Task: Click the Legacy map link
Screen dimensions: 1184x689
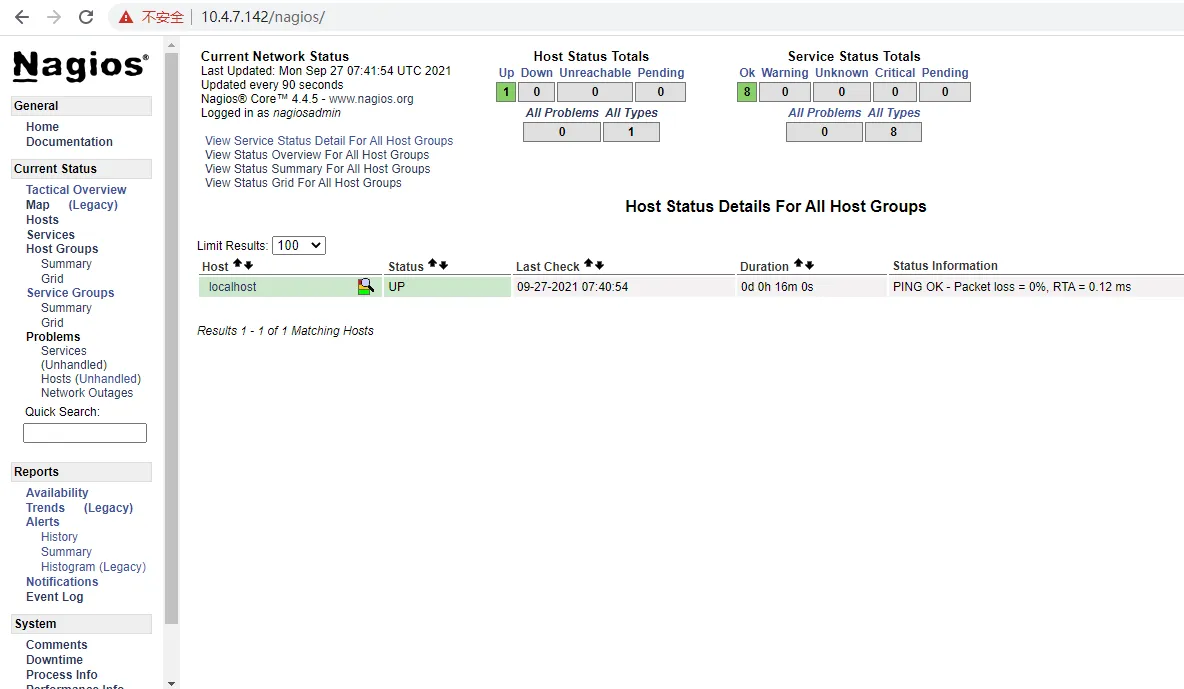Action: (x=93, y=205)
